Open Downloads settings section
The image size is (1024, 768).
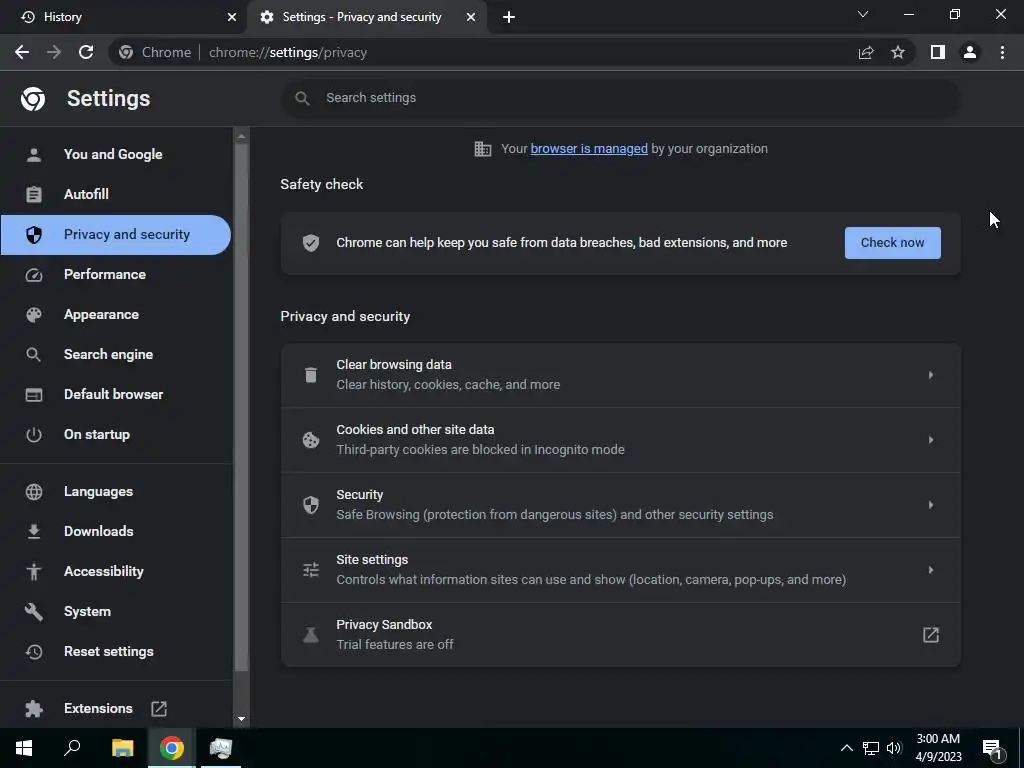[116, 531]
